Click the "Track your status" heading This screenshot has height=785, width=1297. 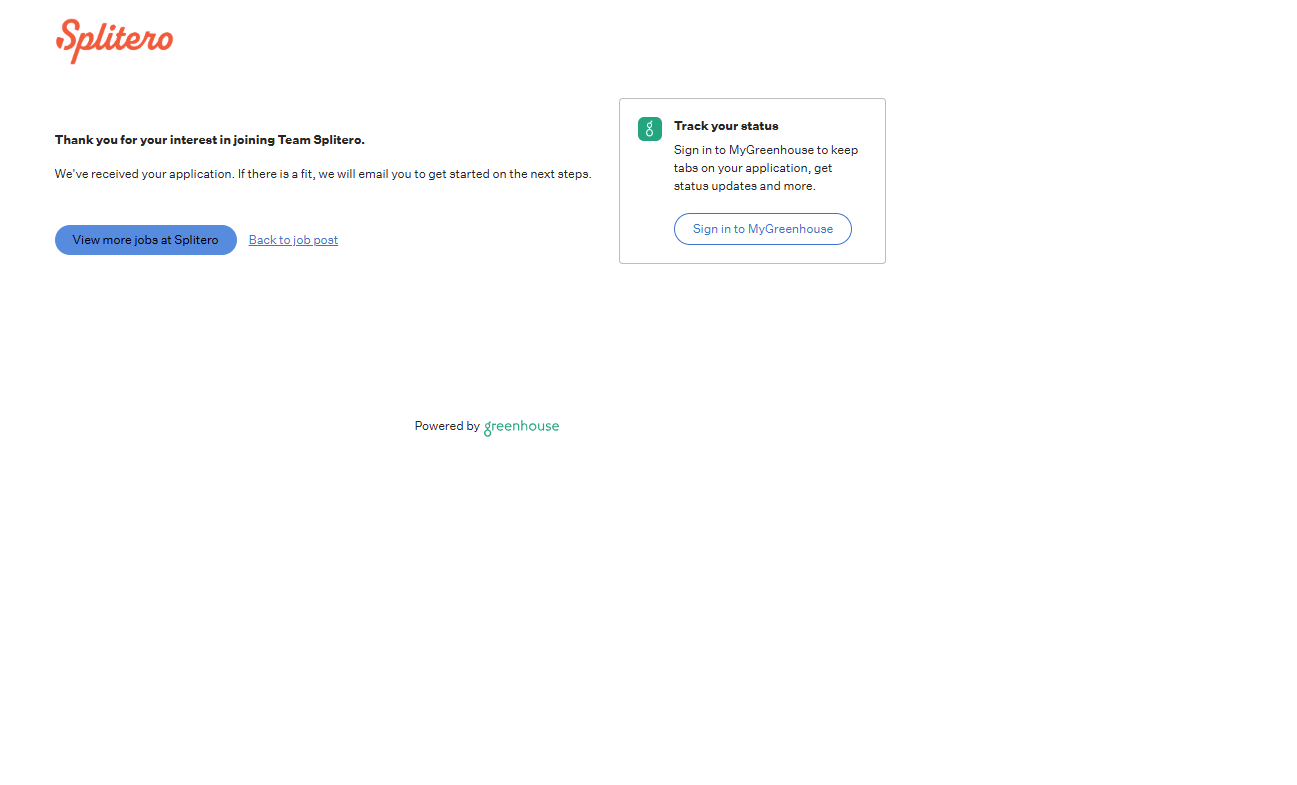pyautogui.click(x=726, y=126)
